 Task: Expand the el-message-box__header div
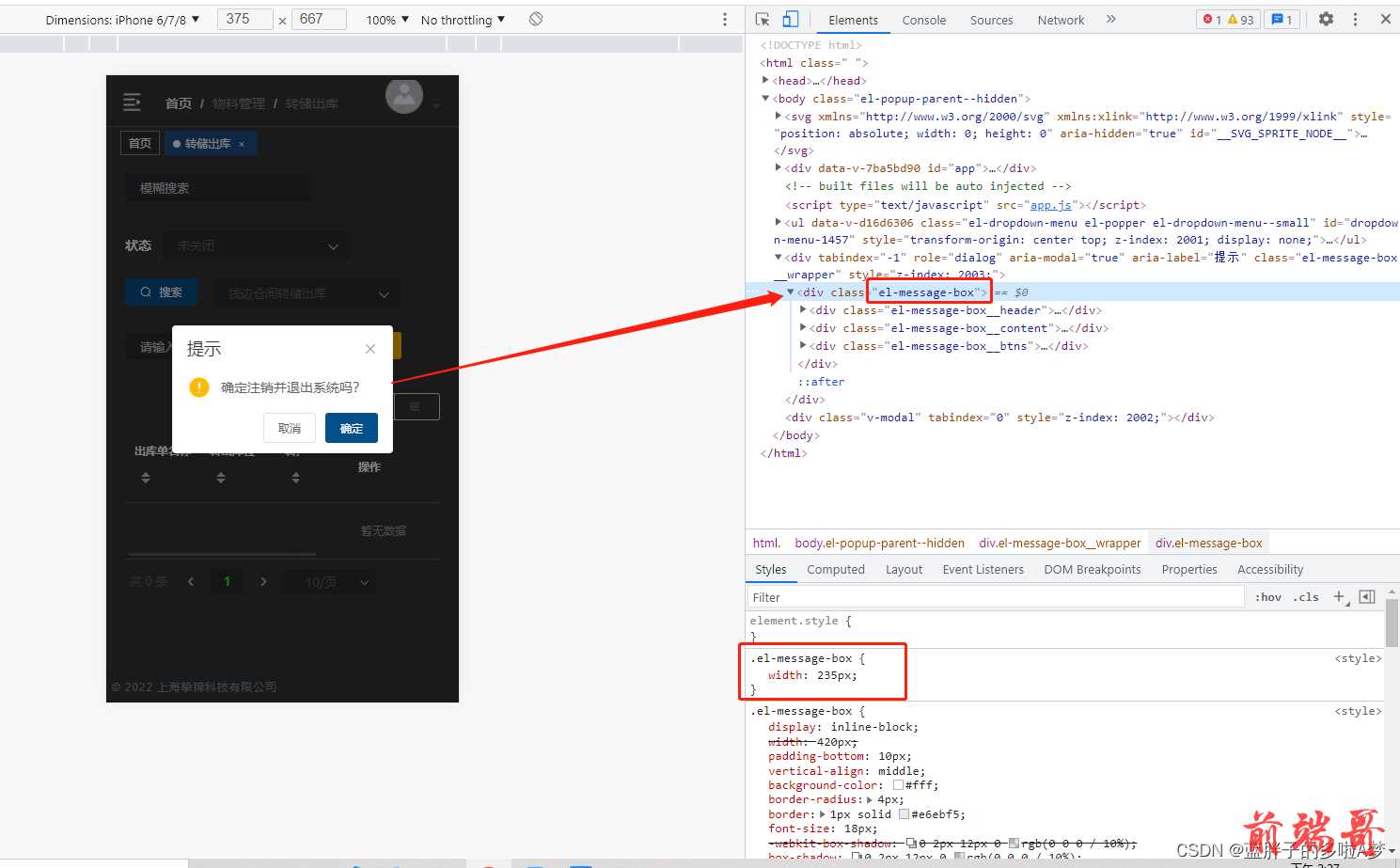[x=803, y=310]
